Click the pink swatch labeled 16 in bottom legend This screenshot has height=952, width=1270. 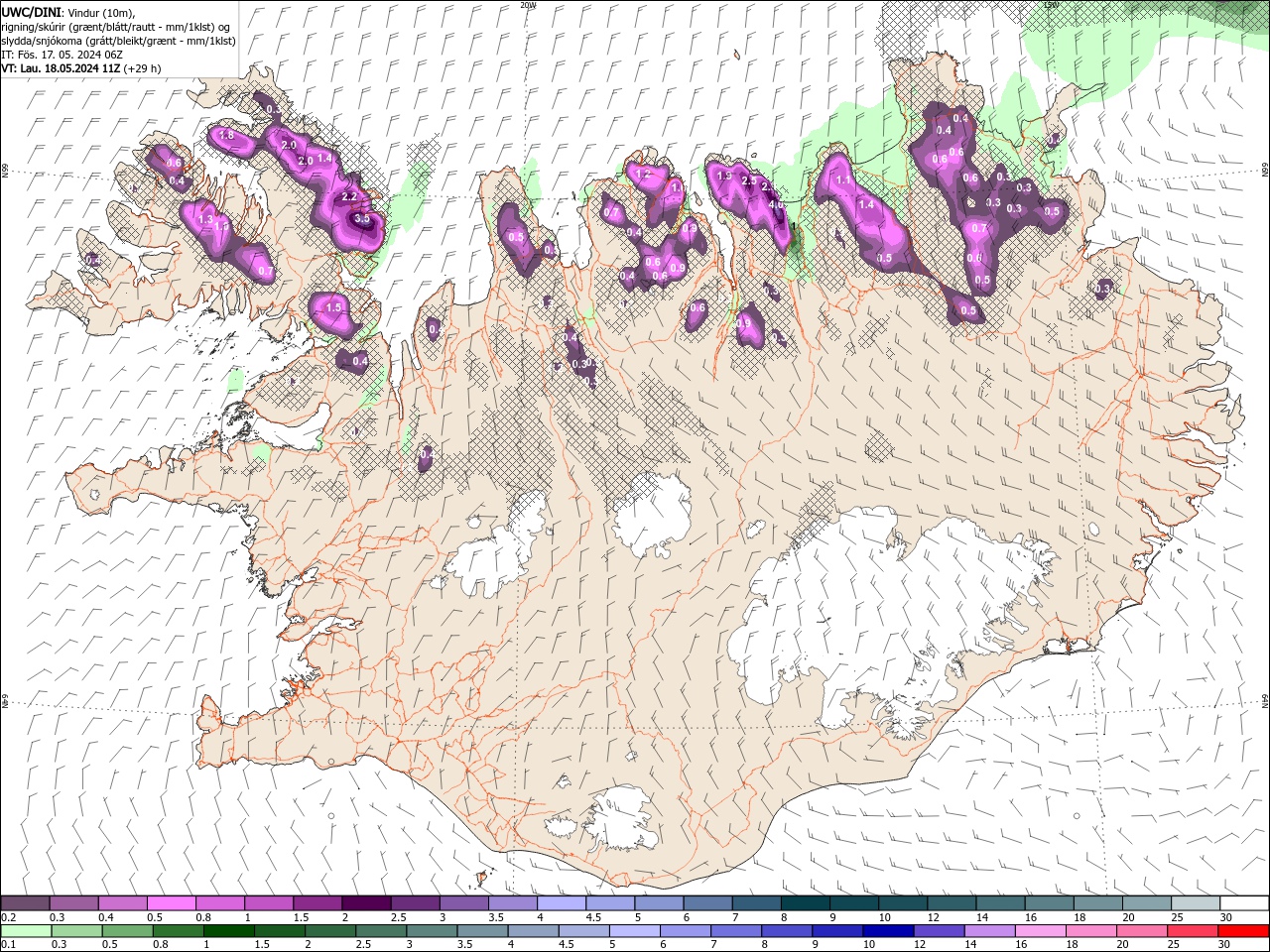[x=1040, y=931]
